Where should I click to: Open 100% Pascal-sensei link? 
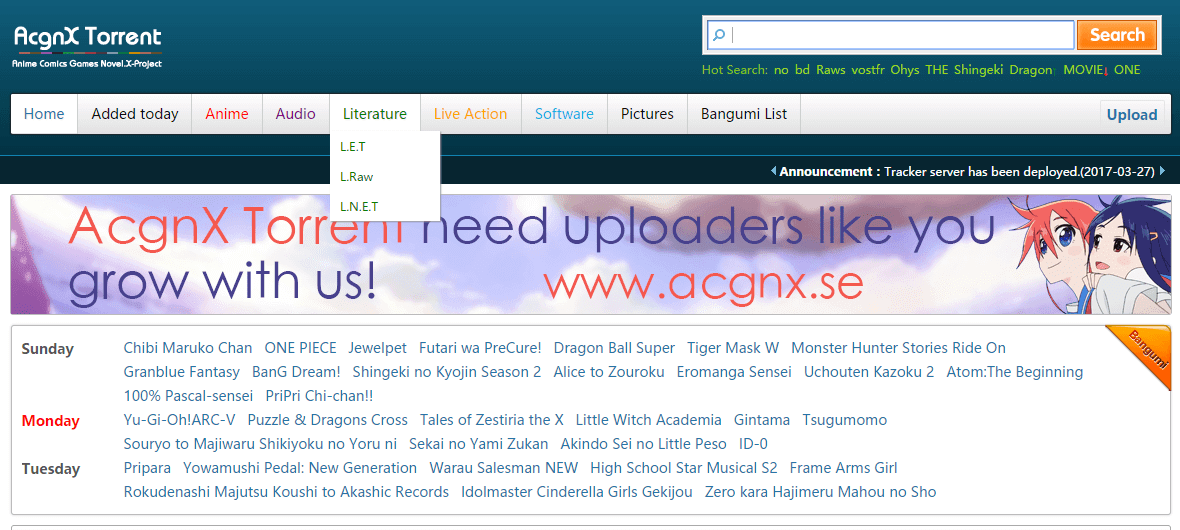[188, 396]
